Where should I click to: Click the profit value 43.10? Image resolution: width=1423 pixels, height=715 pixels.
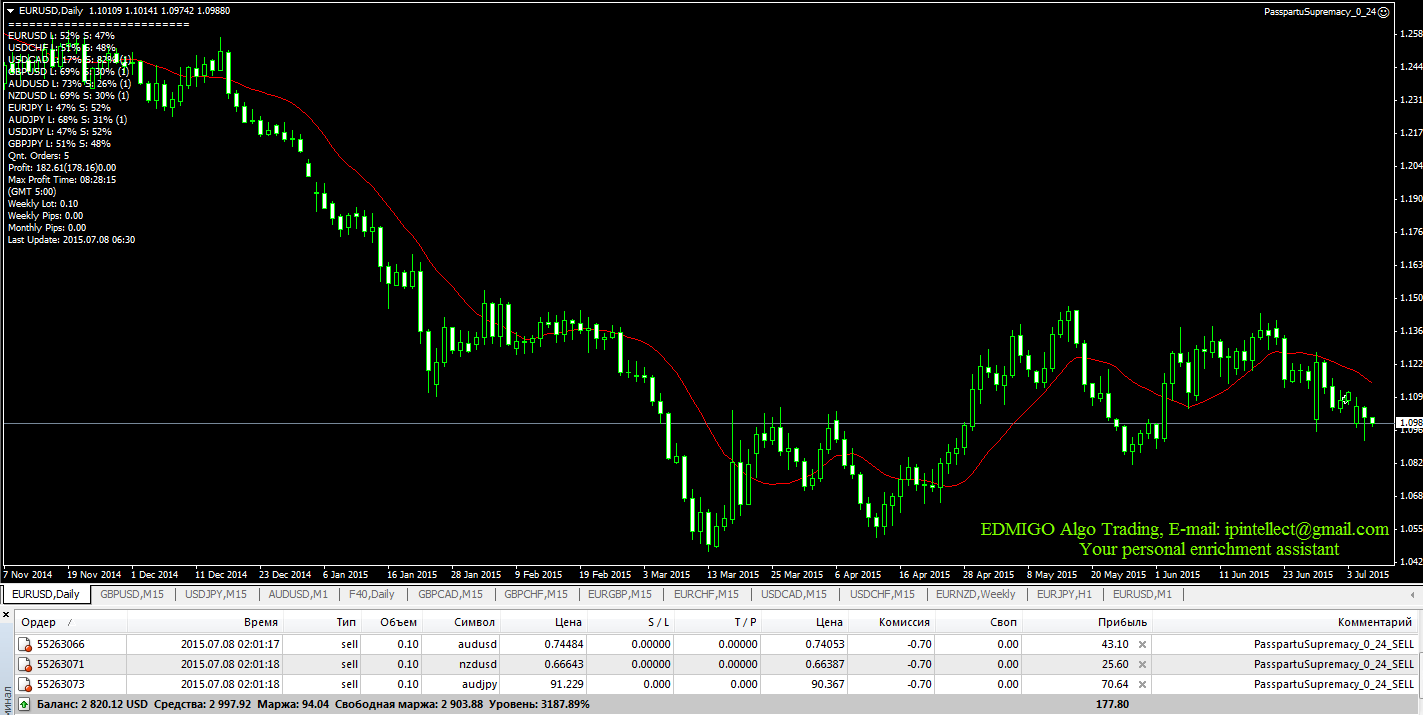1114,644
